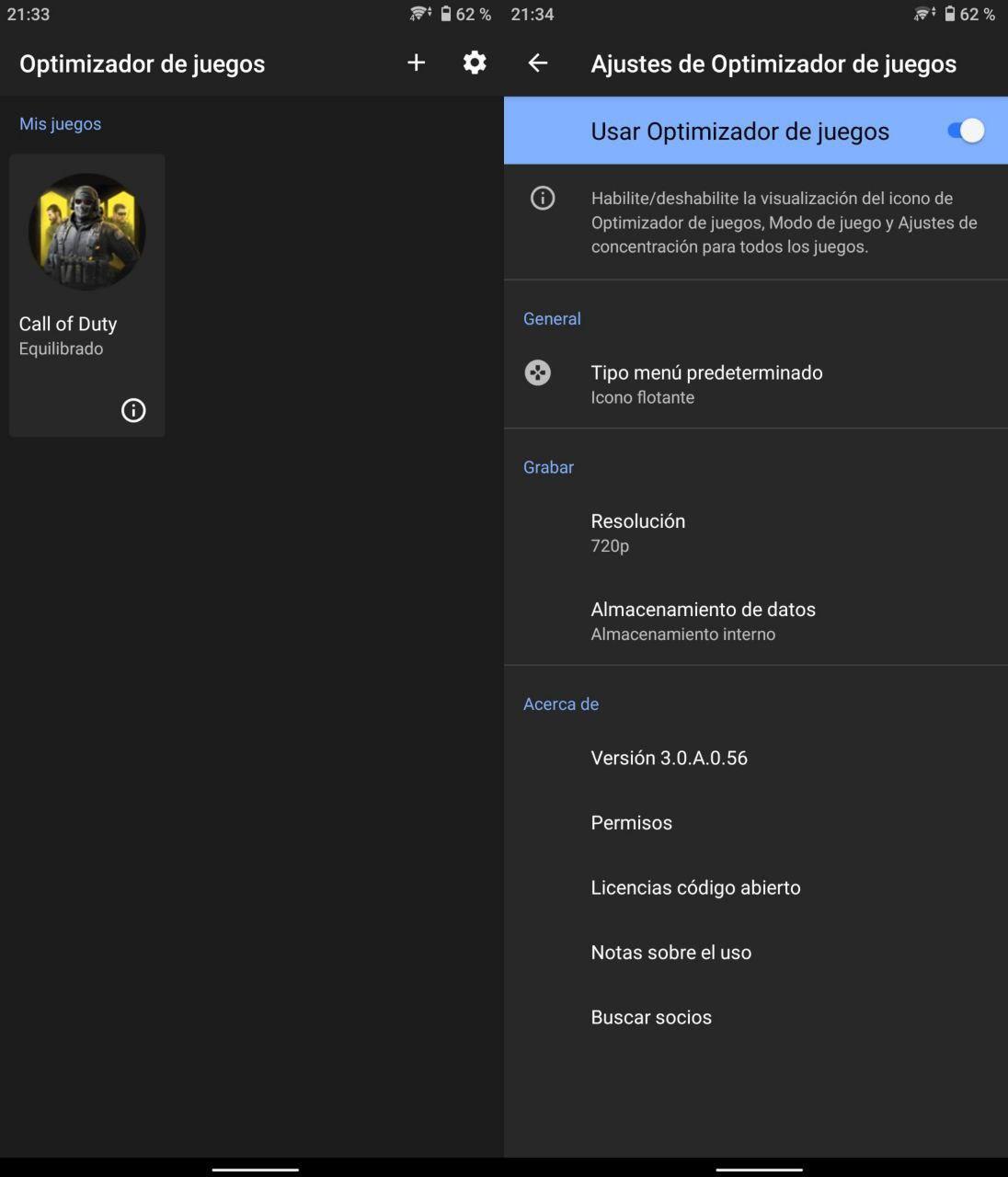The height and width of the screenshot is (1177, 1008).
Task: Click the Mis juegos section heading
Action: (x=60, y=123)
